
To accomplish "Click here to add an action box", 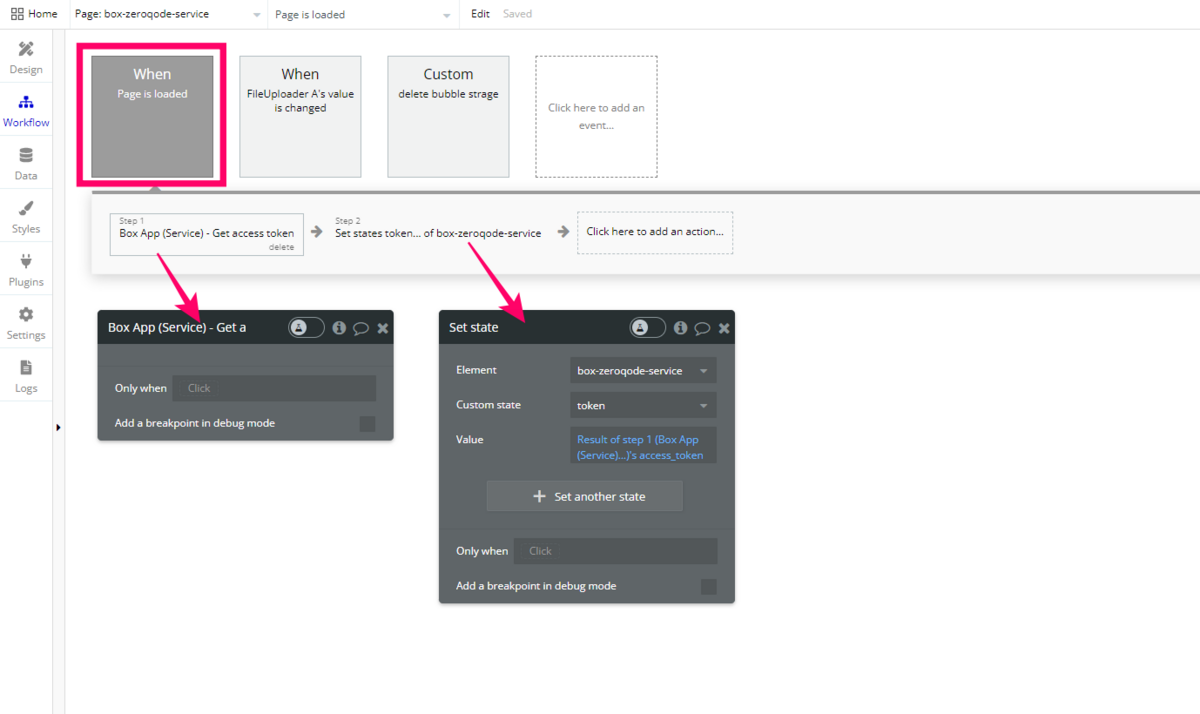I will pyautogui.click(x=655, y=232).
